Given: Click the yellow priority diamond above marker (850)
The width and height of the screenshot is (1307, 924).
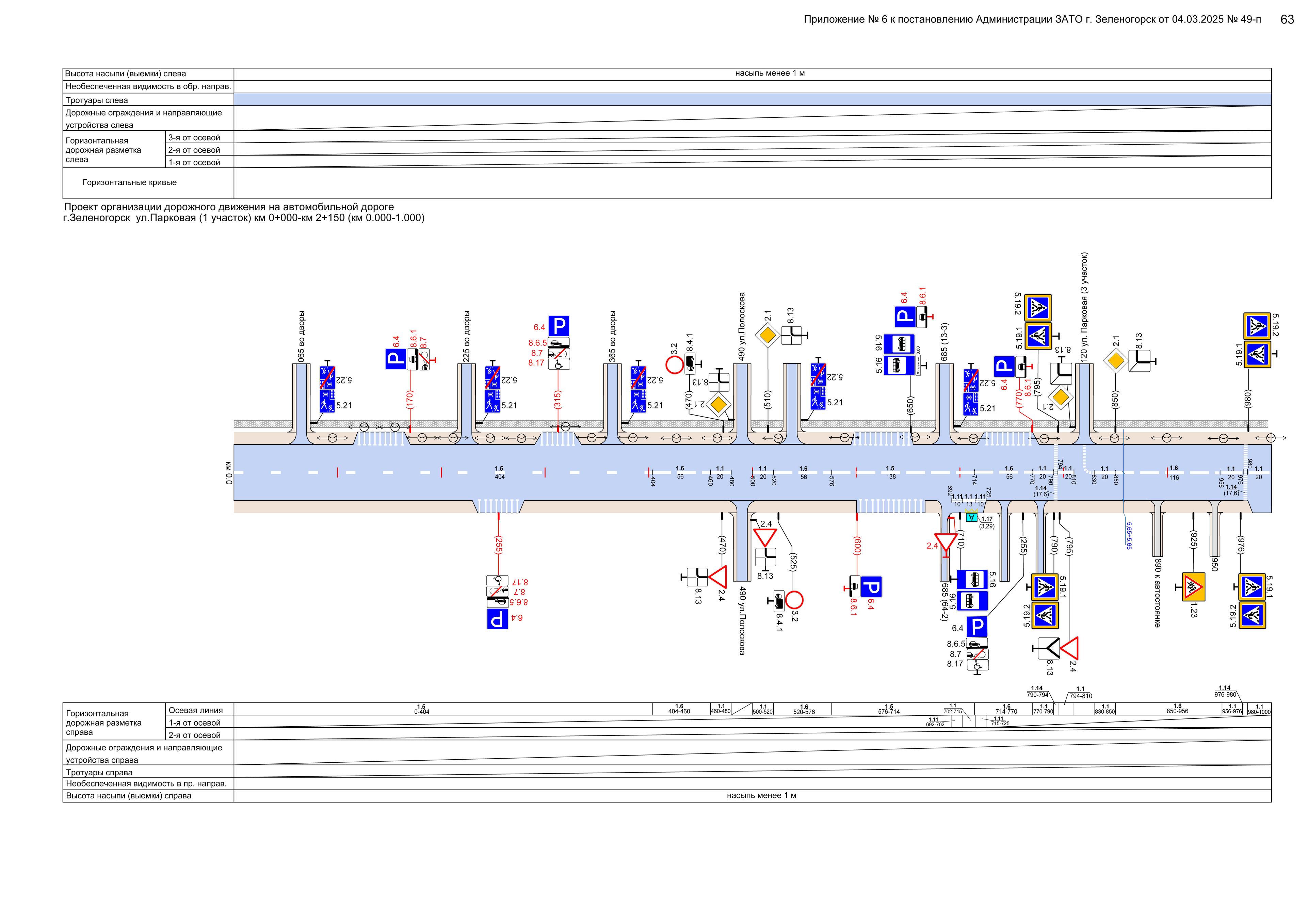Looking at the screenshot, I should [1116, 360].
